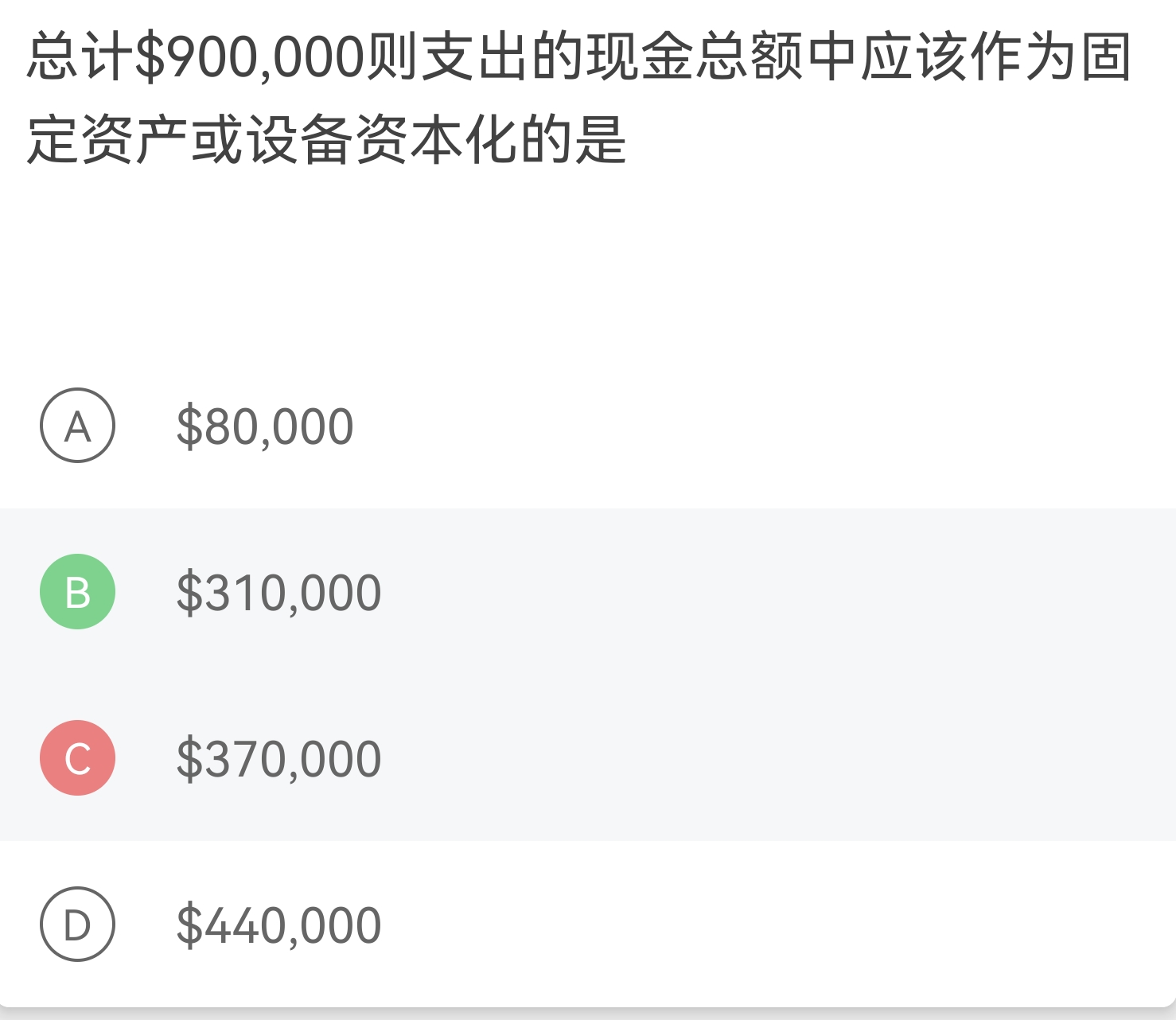Screen dimensions: 1176x1020
Task: Click the 应该作为 phrase in the question
Action: pyautogui.click(x=969, y=58)
